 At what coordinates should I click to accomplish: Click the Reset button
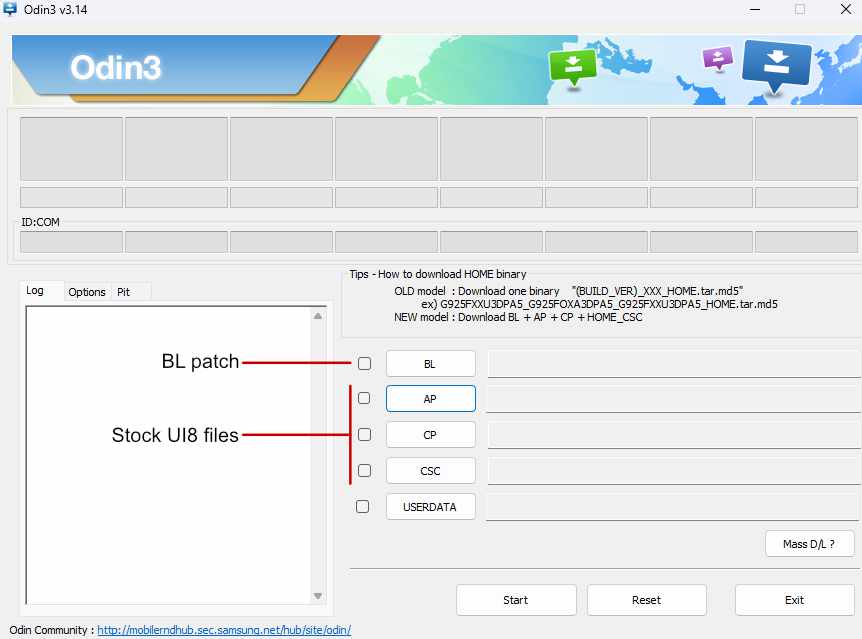pyautogui.click(x=646, y=600)
